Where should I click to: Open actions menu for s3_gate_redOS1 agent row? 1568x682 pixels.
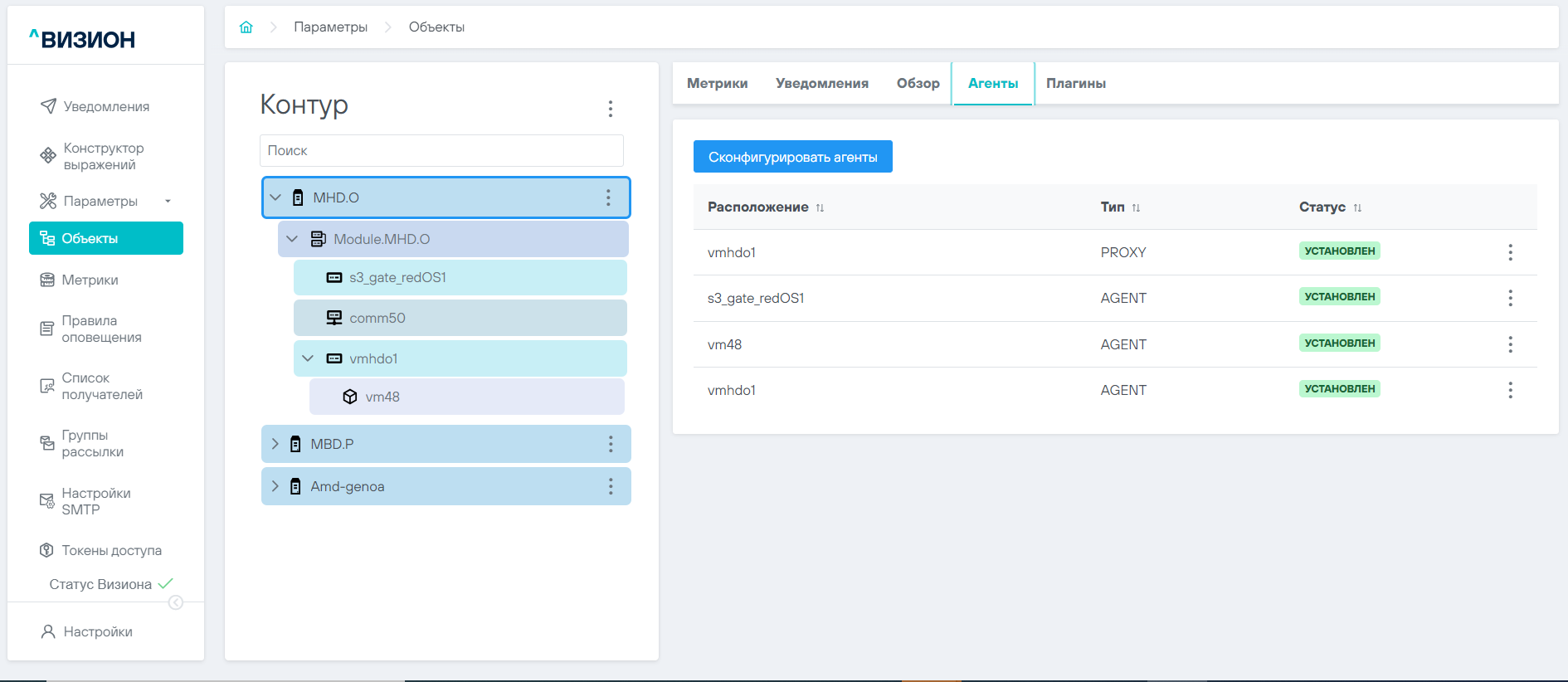[x=1510, y=298]
